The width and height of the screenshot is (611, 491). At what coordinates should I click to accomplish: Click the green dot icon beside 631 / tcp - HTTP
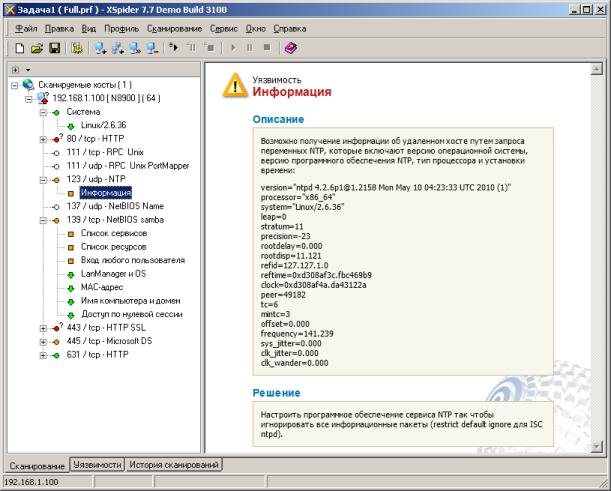[57, 355]
